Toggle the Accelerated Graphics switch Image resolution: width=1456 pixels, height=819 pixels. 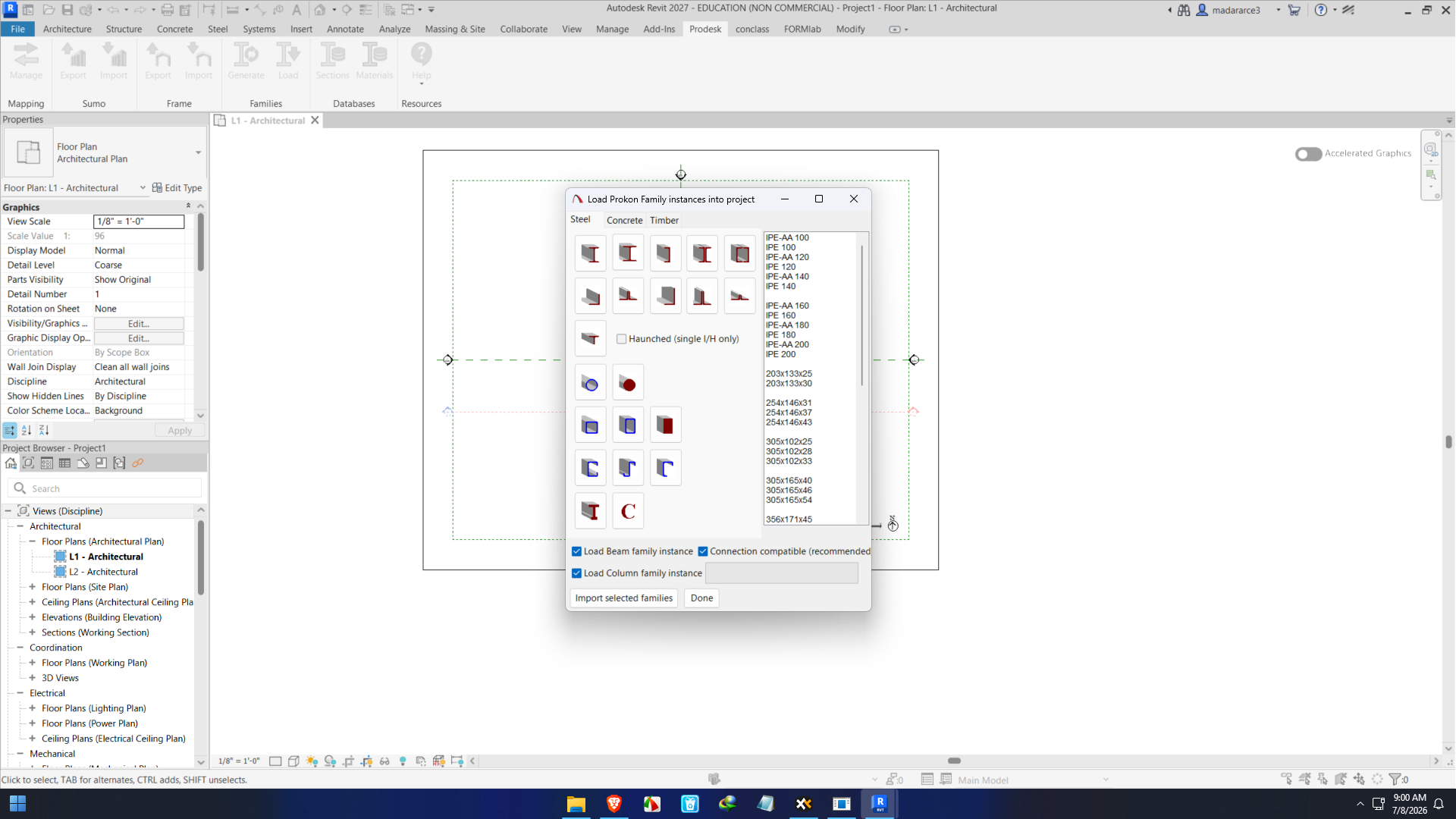click(x=1308, y=154)
